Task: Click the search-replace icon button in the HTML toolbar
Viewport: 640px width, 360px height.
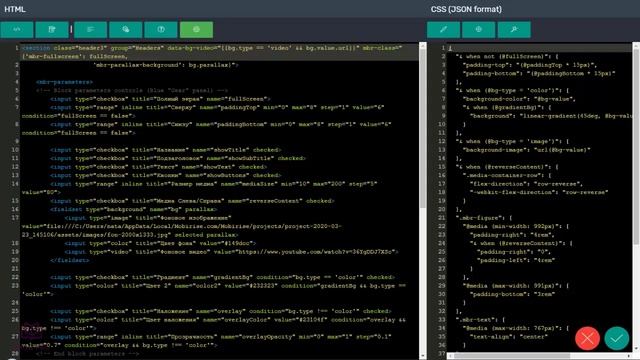Action: [126, 29]
